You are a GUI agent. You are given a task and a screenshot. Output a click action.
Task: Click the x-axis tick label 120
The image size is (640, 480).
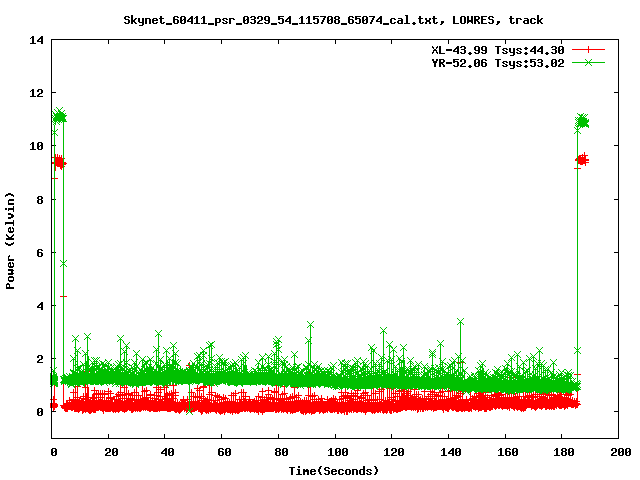(394, 452)
